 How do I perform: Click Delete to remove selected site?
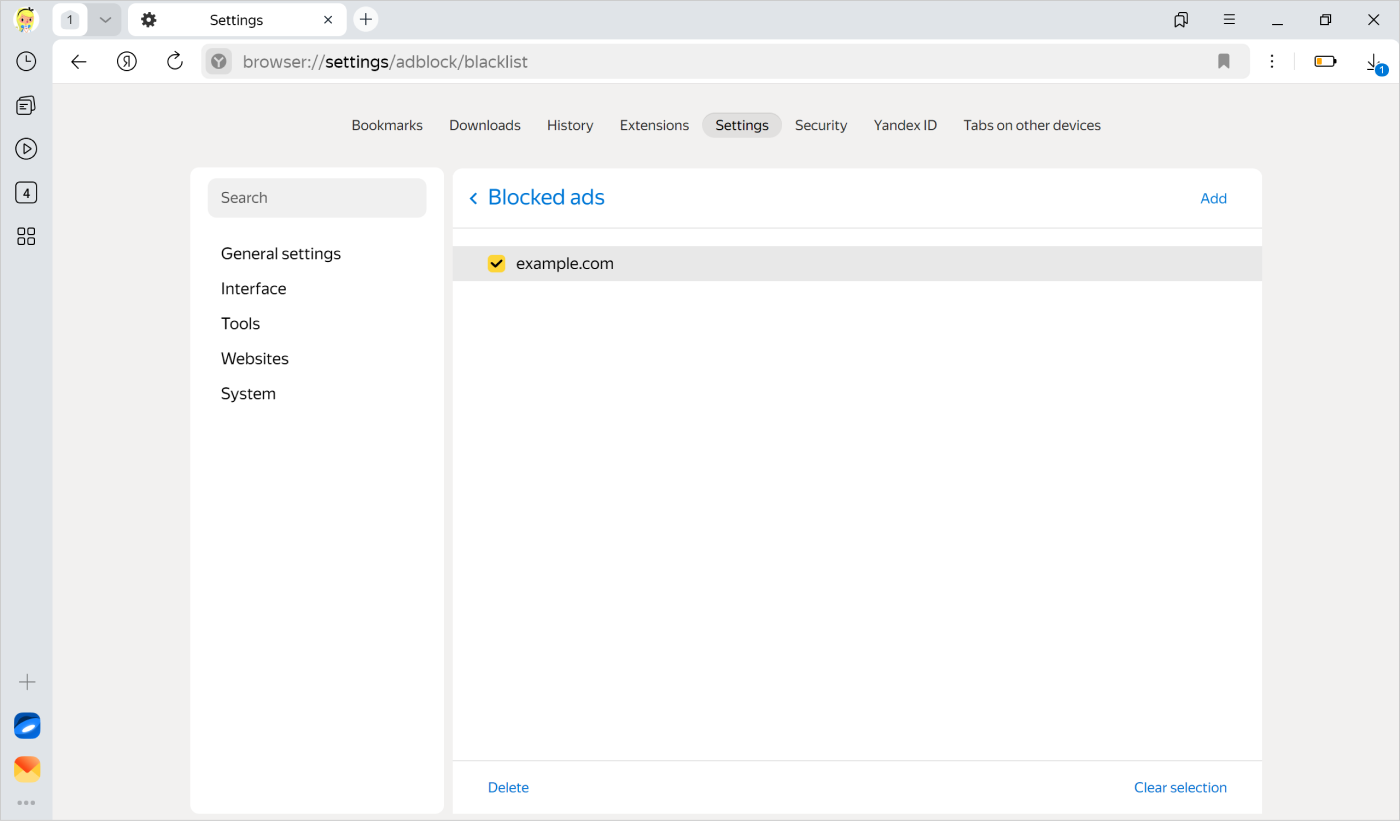point(508,787)
